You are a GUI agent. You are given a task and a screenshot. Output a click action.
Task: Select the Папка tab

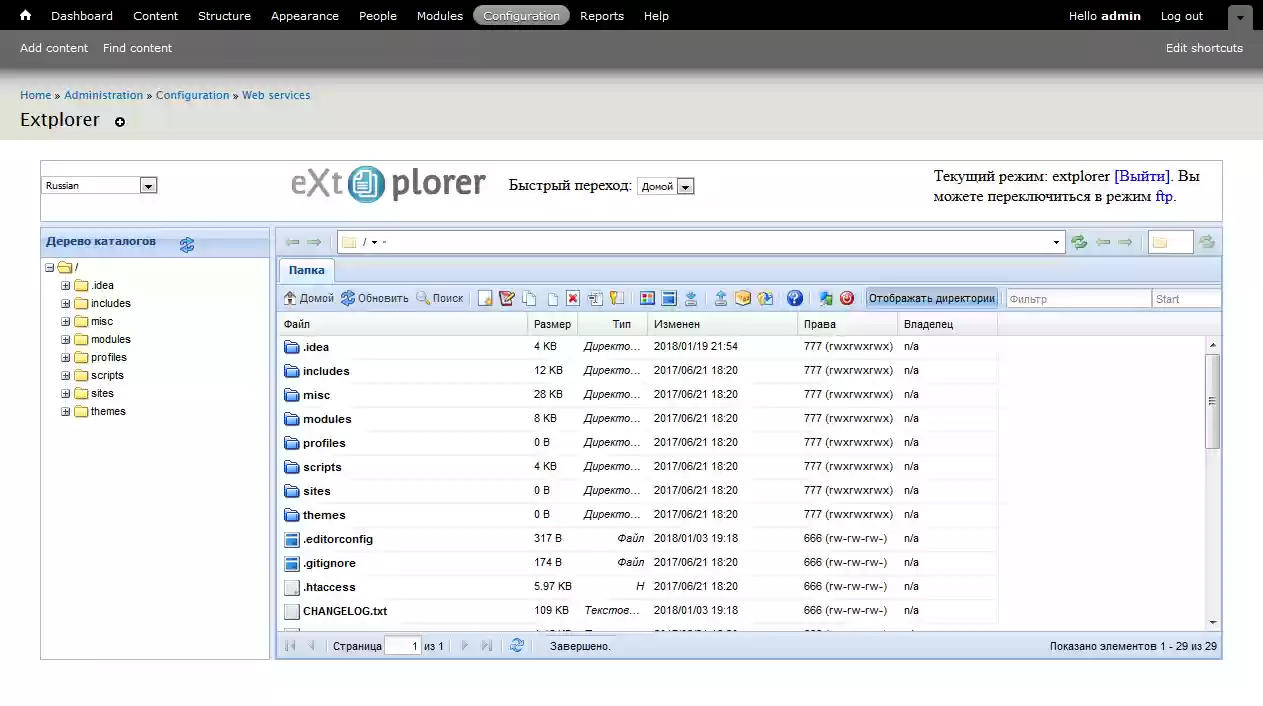306,270
